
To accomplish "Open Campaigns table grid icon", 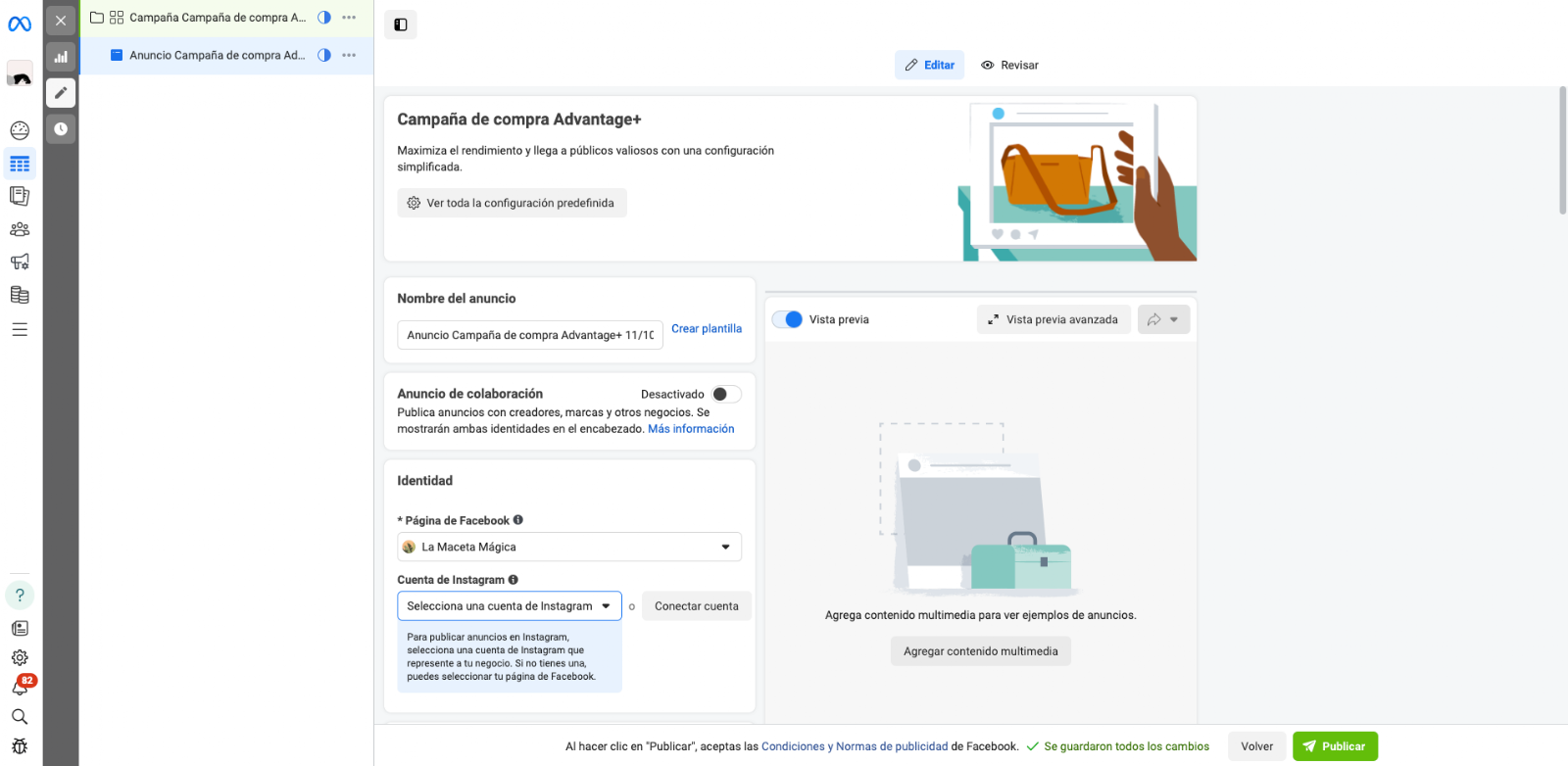I will 20,164.
